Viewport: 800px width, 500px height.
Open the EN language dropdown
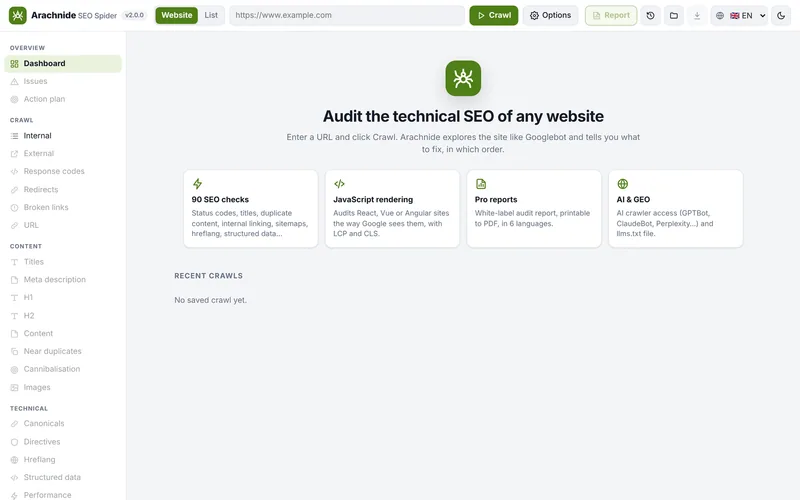point(748,15)
